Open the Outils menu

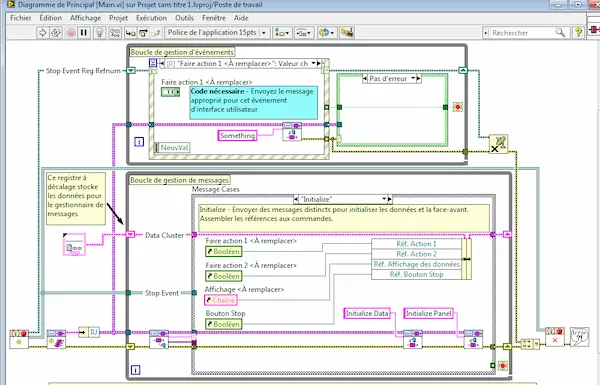point(184,18)
